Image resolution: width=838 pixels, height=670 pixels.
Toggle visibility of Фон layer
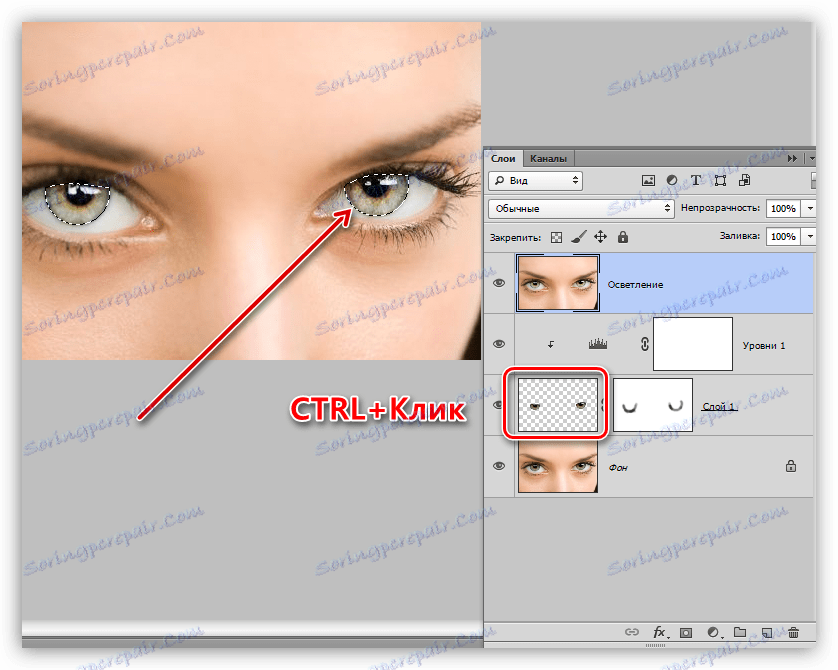point(499,466)
